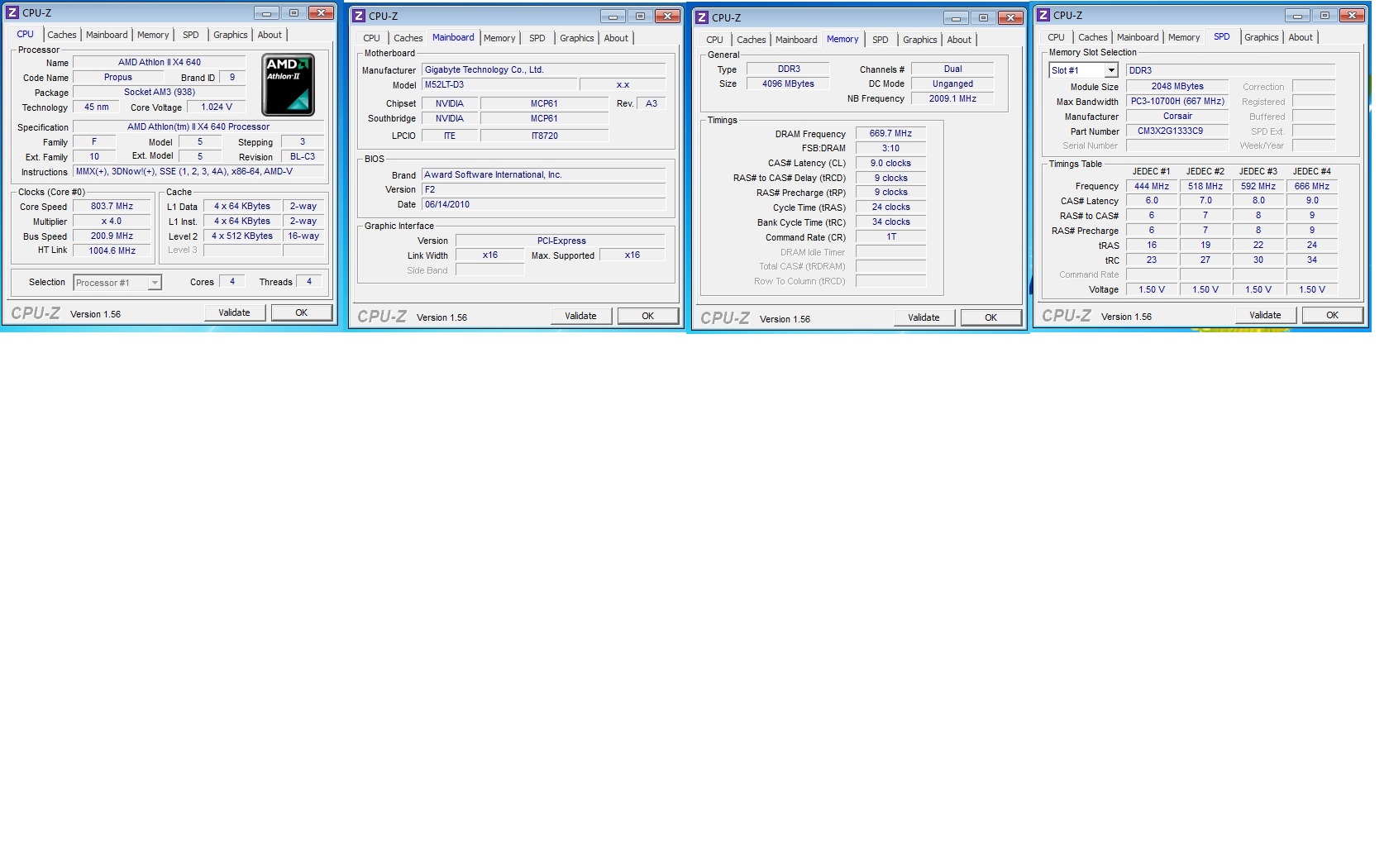Go to Graphics tab in the CPU window
Screen dimensions: 1389x868
231,35
